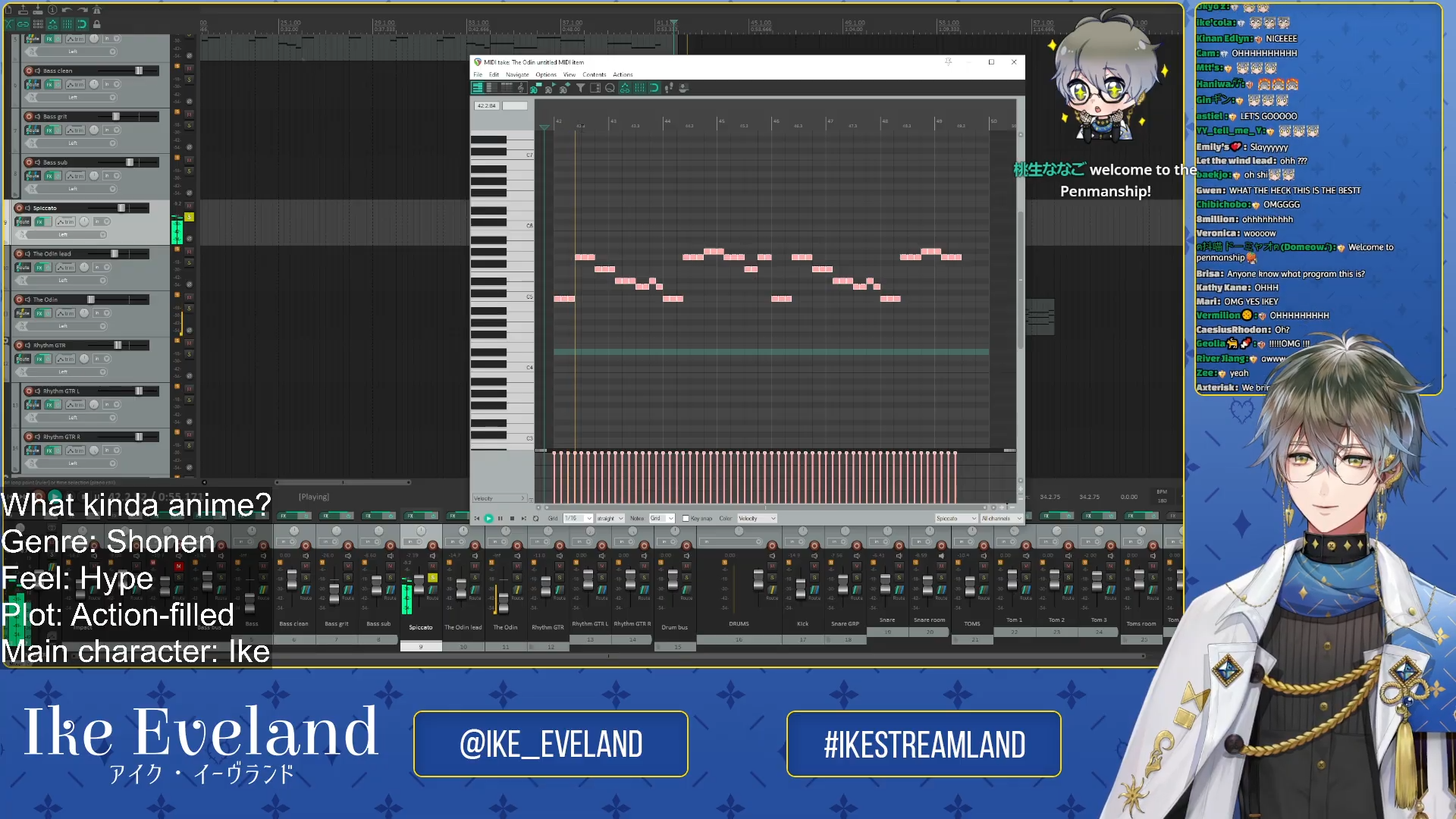The height and width of the screenshot is (819, 1456).
Task: Open the File menu in MIDI editor
Action: 478,74
